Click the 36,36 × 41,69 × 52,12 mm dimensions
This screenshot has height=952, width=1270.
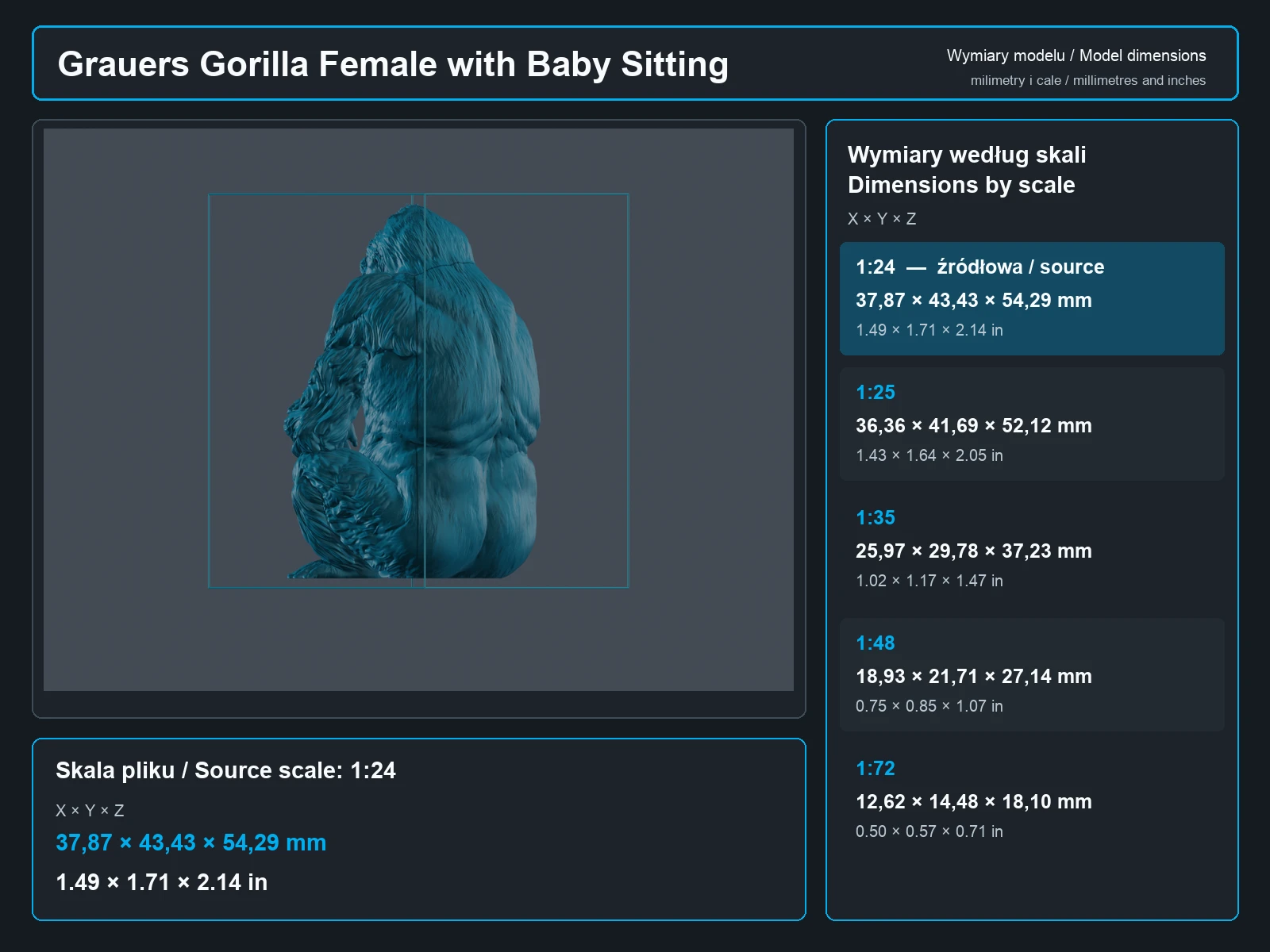point(974,426)
